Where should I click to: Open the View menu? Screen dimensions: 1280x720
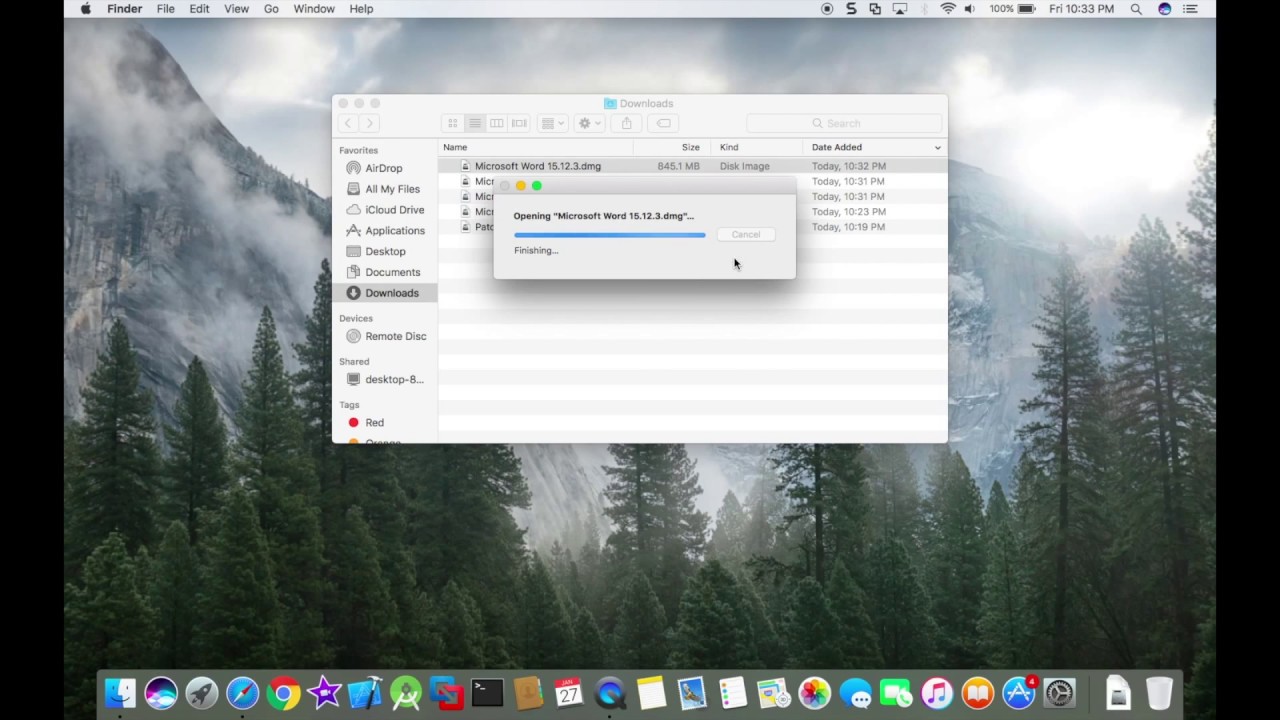(236, 9)
